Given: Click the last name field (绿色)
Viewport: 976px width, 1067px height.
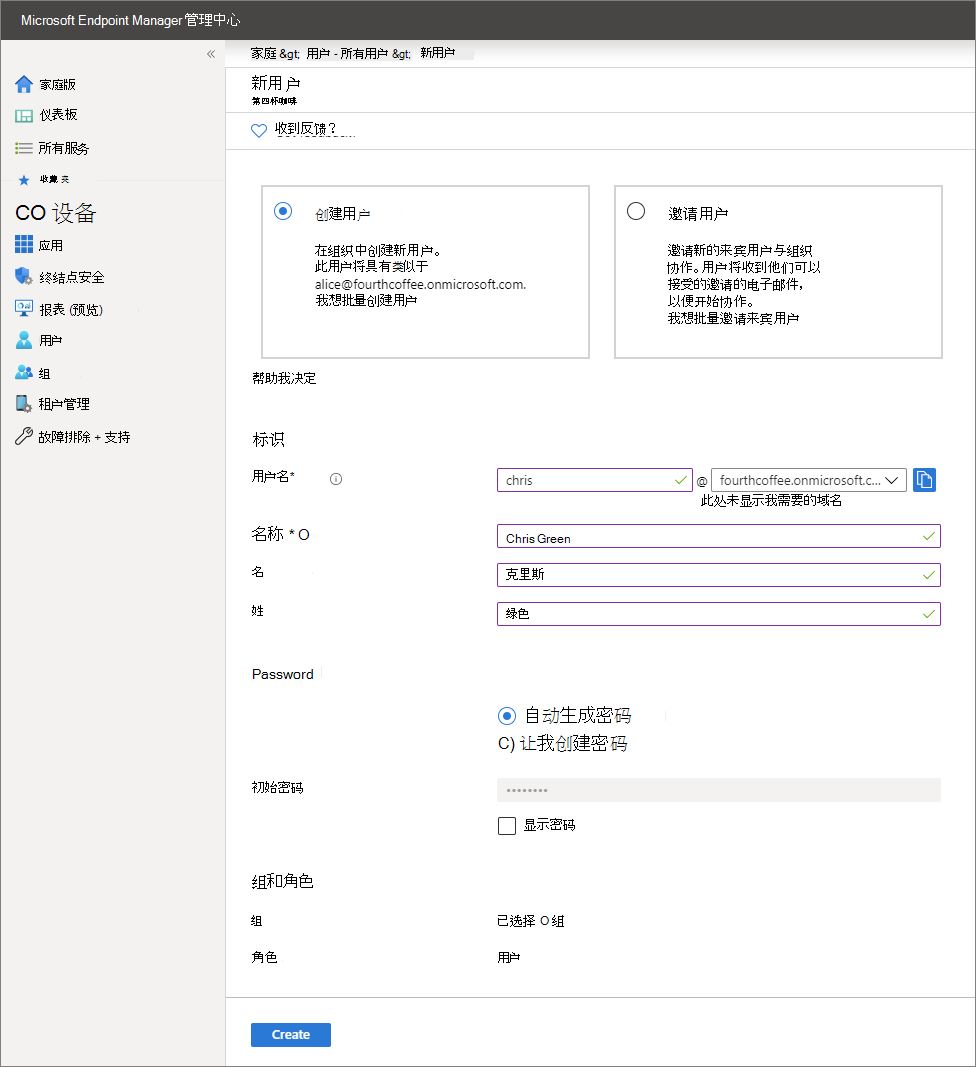Looking at the screenshot, I should click(719, 614).
